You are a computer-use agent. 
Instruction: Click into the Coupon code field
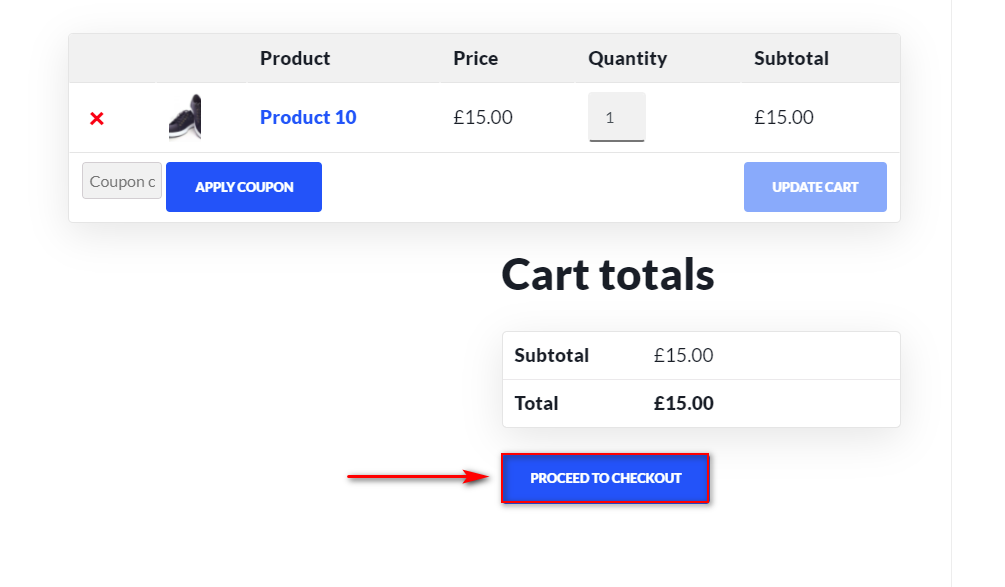tap(122, 181)
